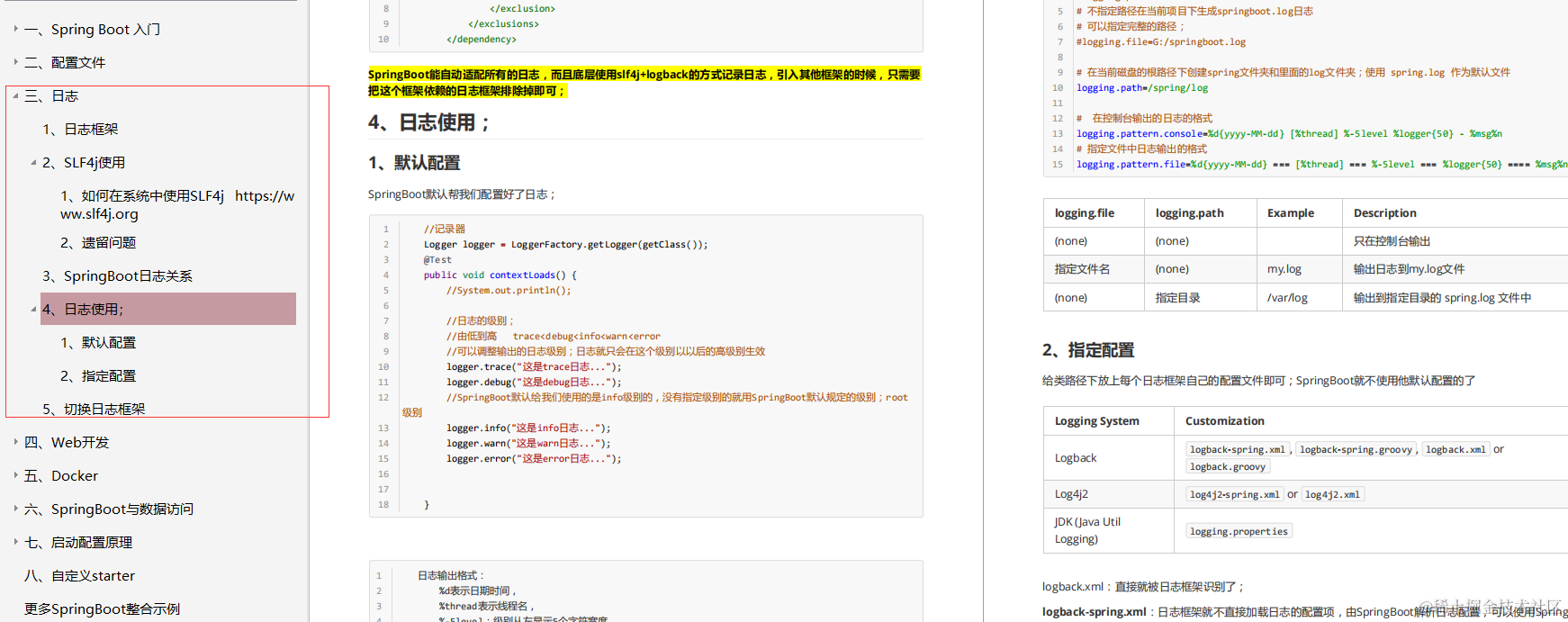Image resolution: width=1568 pixels, height=622 pixels.
Task: Click the 1、默认配置 heading in document
Action: (x=414, y=163)
